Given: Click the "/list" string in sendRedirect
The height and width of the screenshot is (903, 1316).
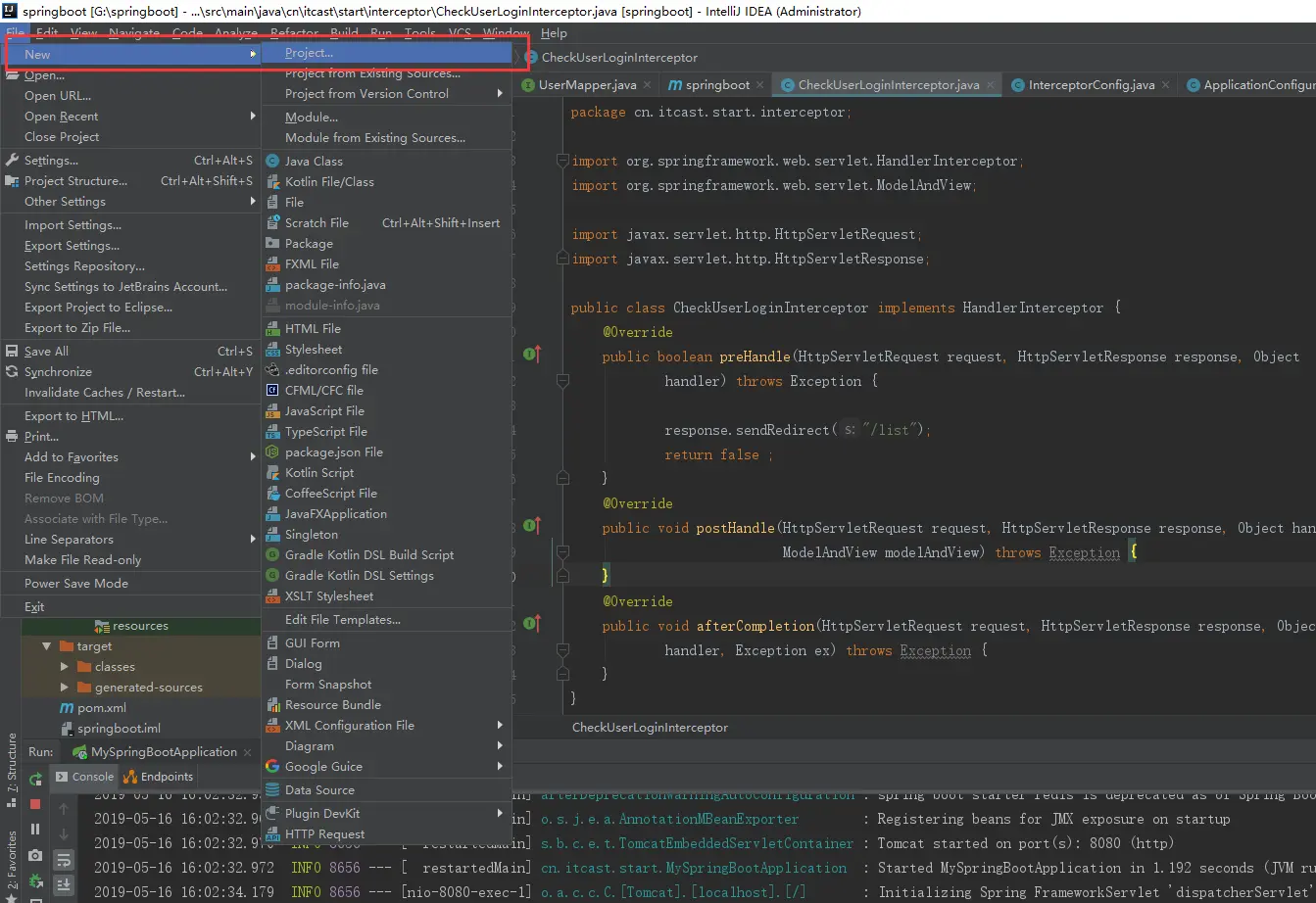Looking at the screenshot, I should (891, 430).
